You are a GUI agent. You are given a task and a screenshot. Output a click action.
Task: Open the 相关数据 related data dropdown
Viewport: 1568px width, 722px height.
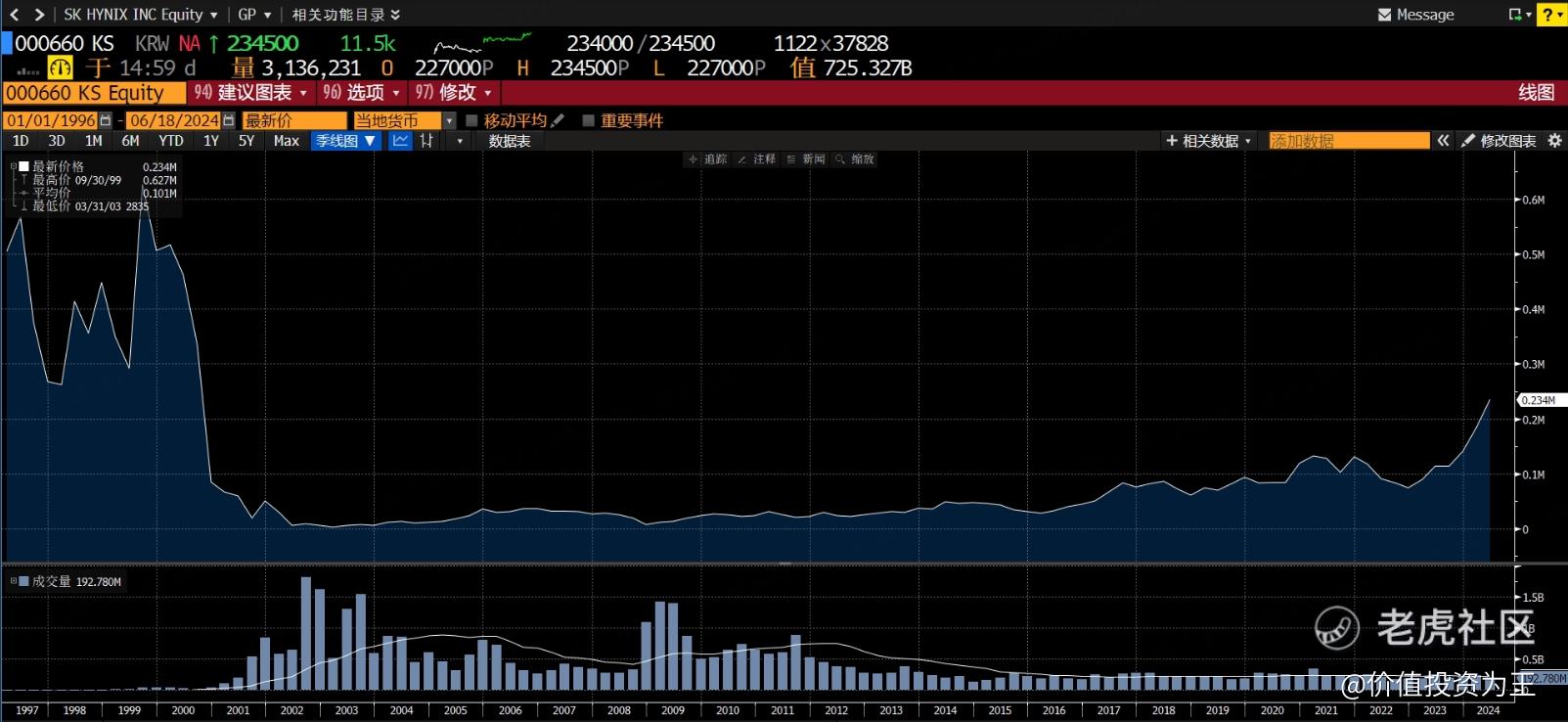click(x=1209, y=141)
